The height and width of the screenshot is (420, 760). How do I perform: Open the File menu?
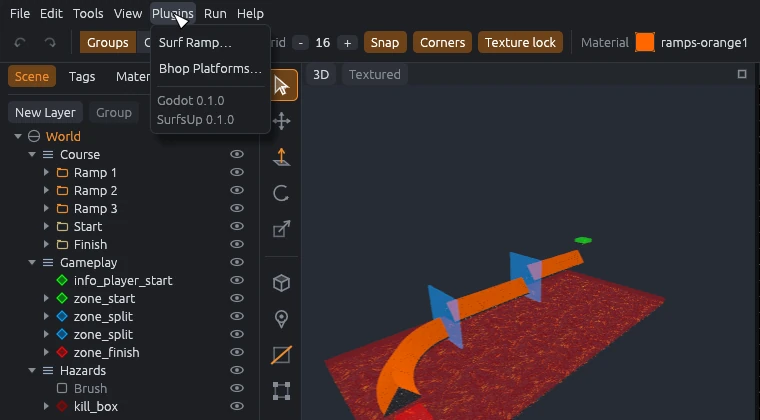[x=20, y=14]
